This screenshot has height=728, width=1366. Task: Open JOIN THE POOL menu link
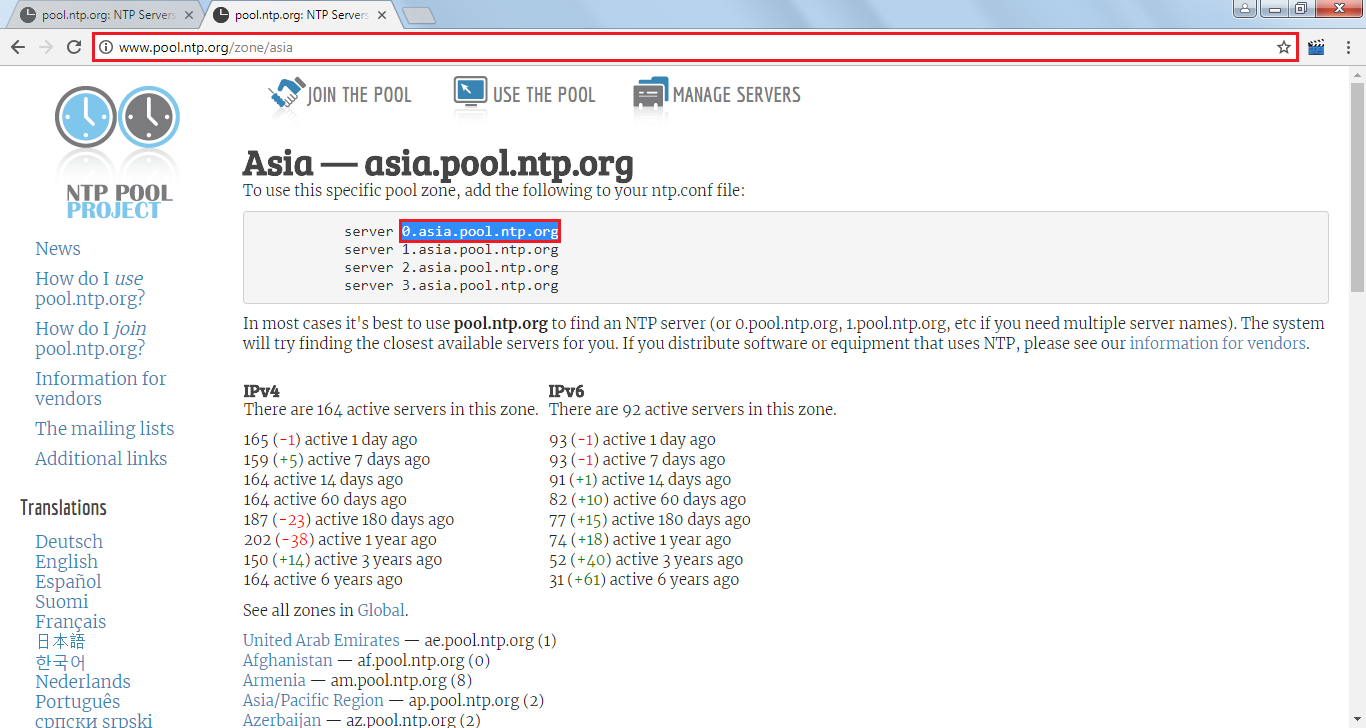[x=359, y=95]
